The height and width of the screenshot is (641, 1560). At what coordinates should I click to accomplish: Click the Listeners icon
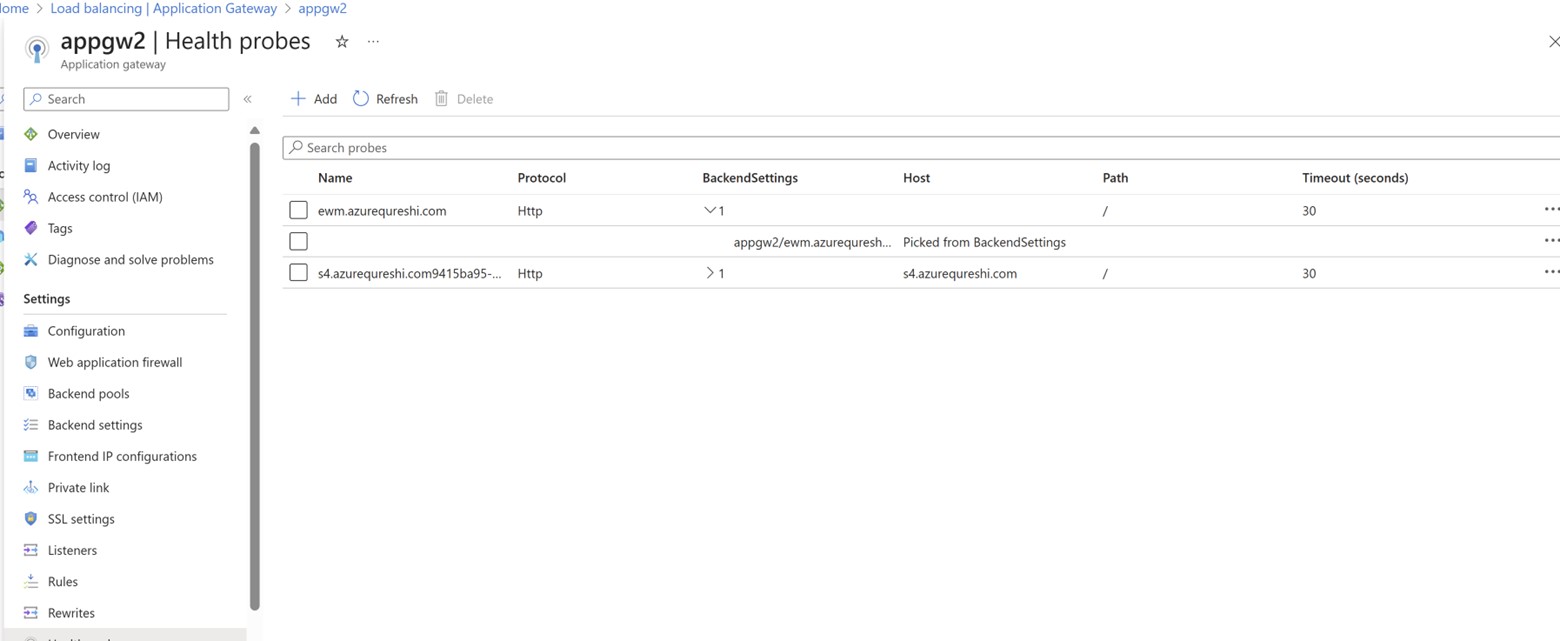[31, 550]
